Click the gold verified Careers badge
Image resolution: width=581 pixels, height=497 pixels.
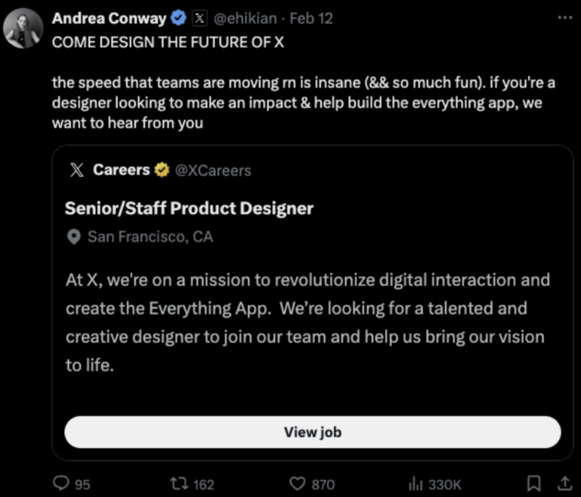[x=162, y=170]
